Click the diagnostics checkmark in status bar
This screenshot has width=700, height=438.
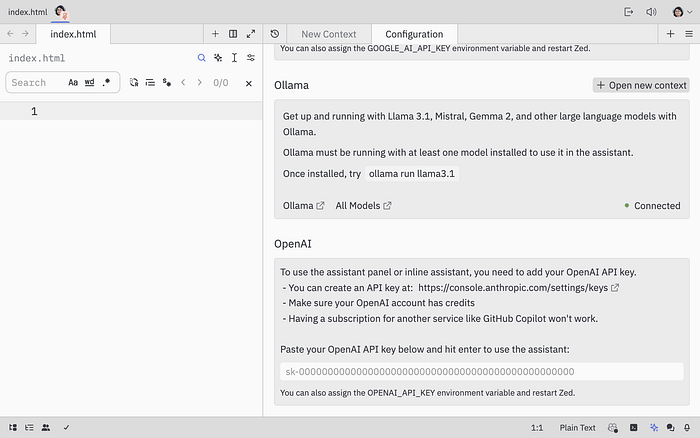[x=66, y=428]
